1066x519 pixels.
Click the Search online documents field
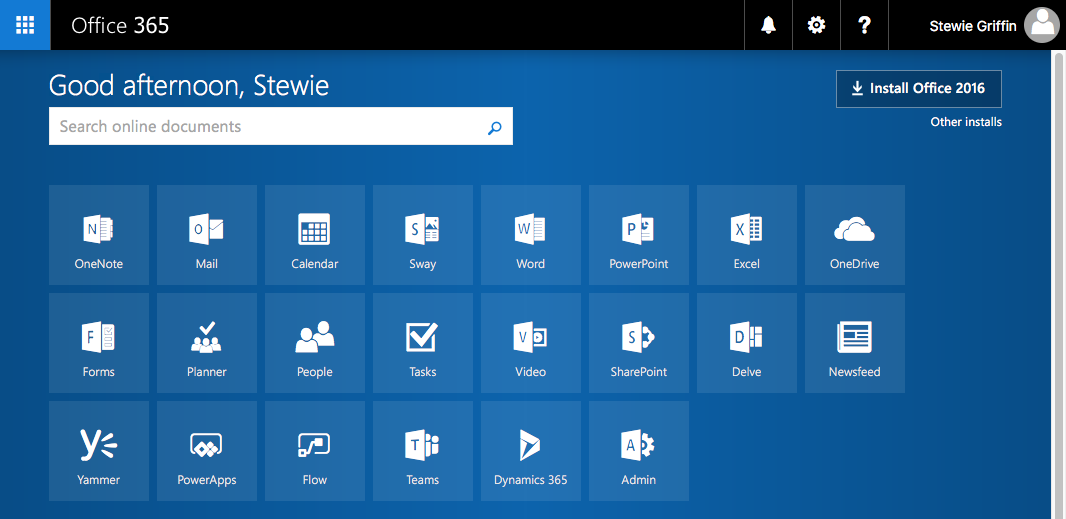click(265, 127)
